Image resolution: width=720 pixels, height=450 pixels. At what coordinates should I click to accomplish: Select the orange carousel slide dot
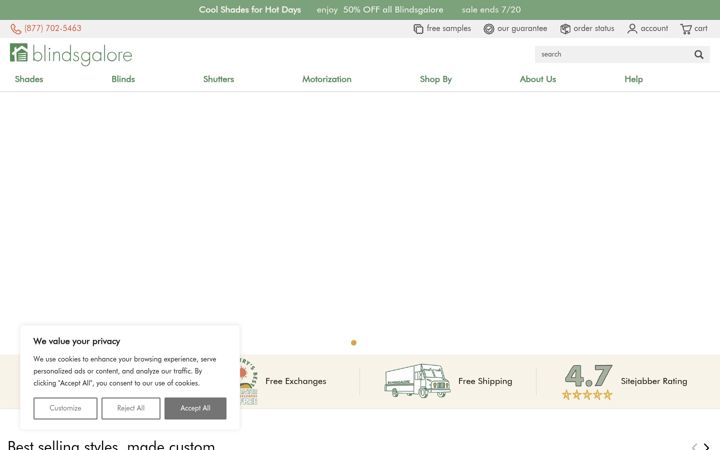(x=354, y=343)
